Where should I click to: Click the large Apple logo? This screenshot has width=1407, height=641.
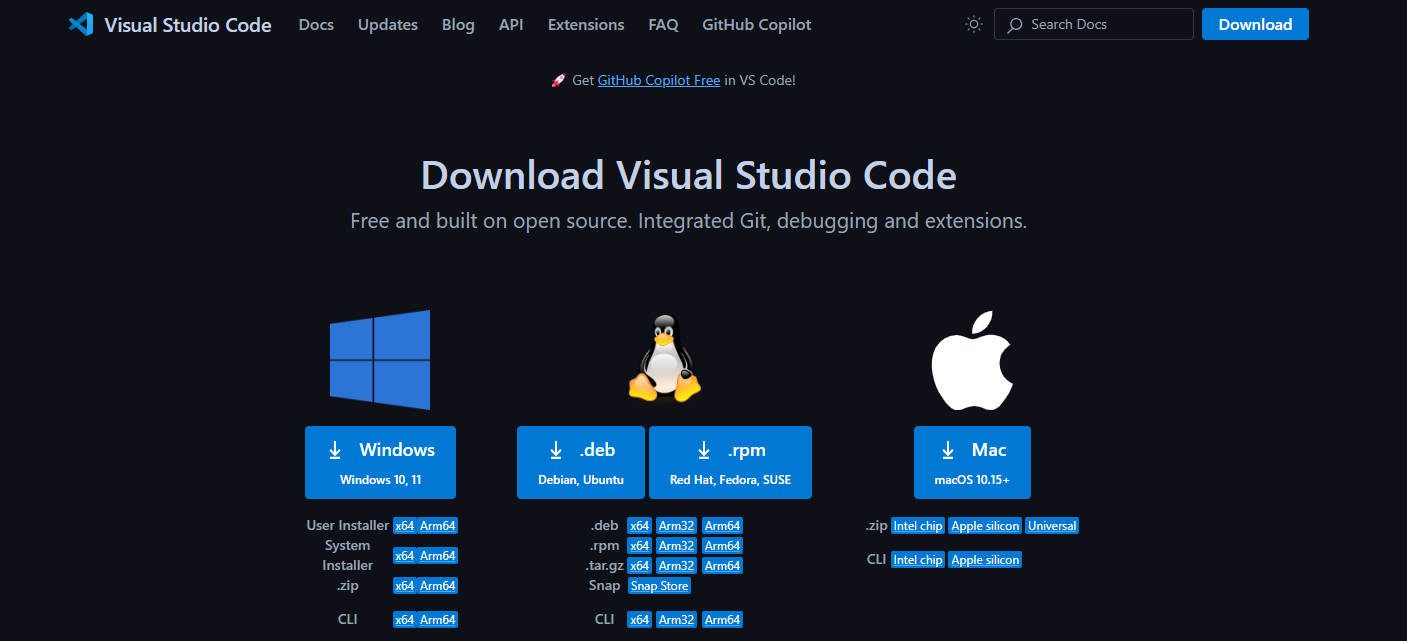click(x=972, y=360)
